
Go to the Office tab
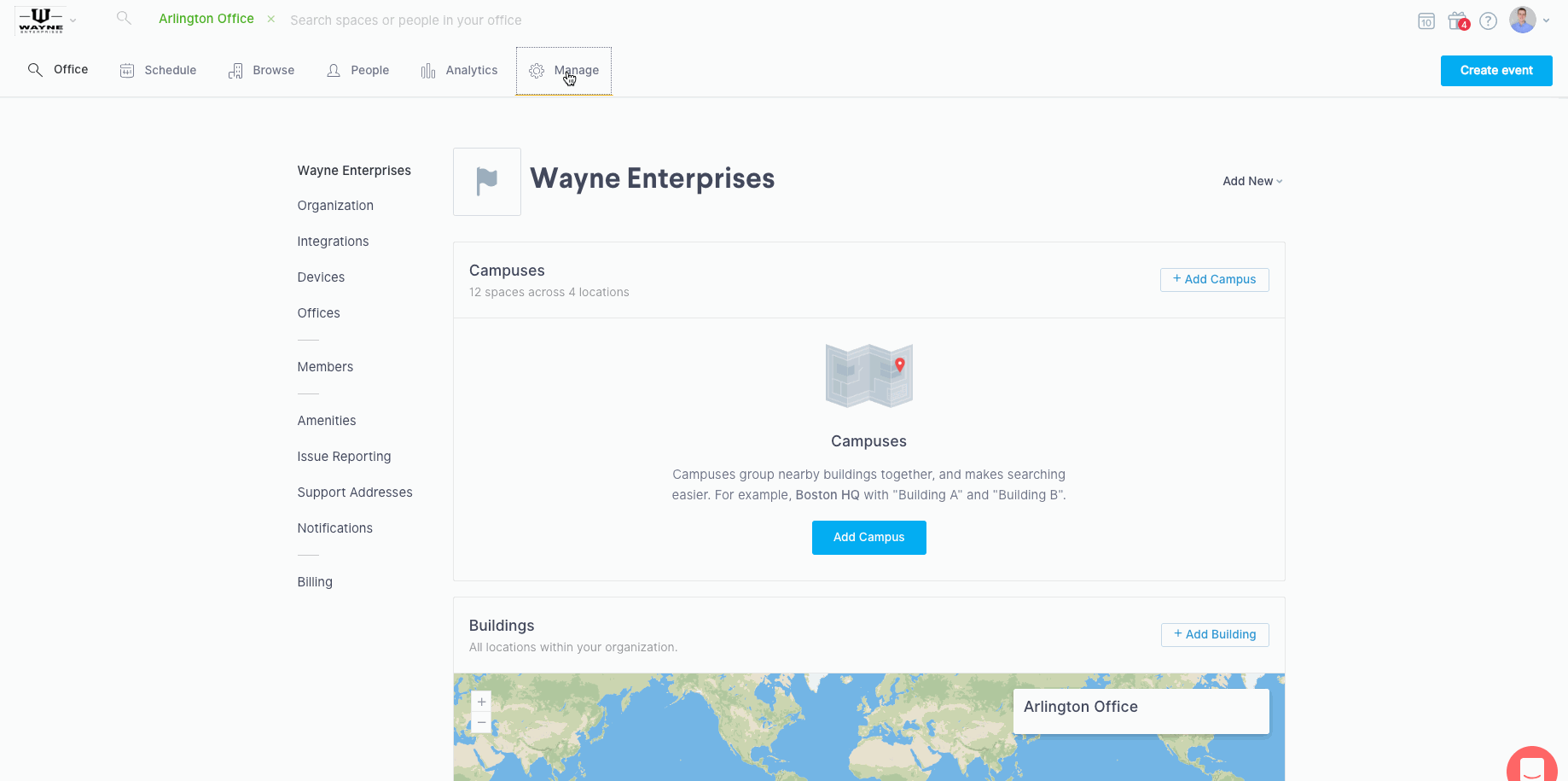pyautogui.click(x=58, y=70)
